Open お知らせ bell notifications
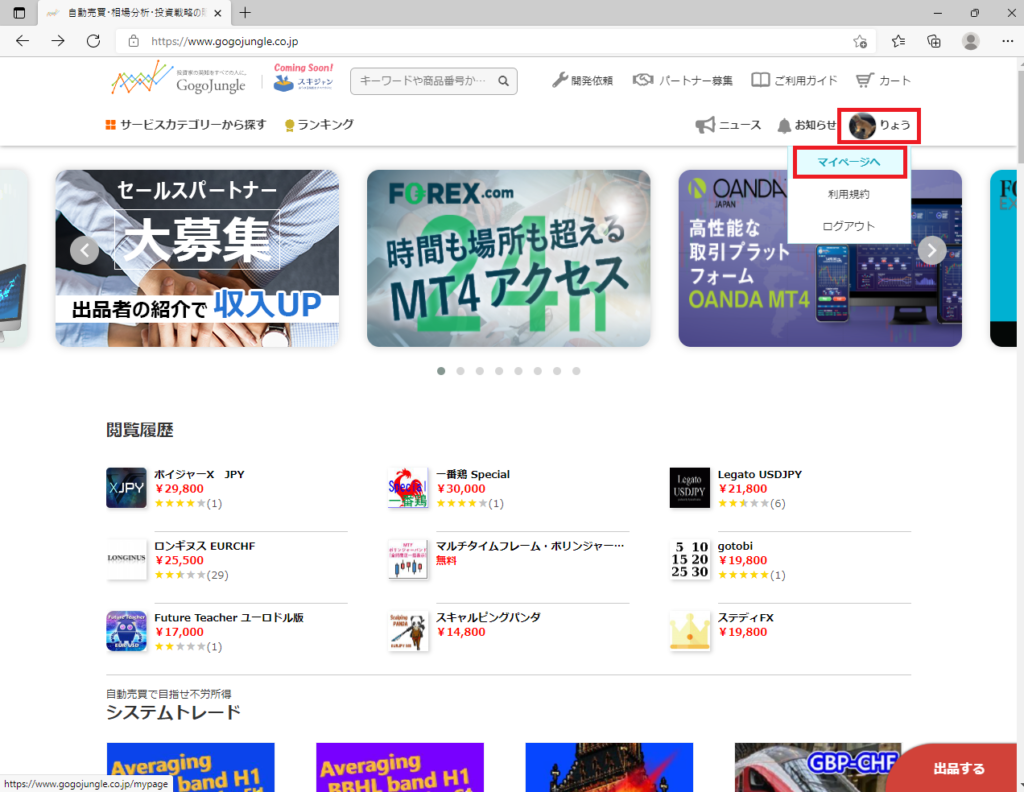The image size is (1024, 792). click(807, 125)
